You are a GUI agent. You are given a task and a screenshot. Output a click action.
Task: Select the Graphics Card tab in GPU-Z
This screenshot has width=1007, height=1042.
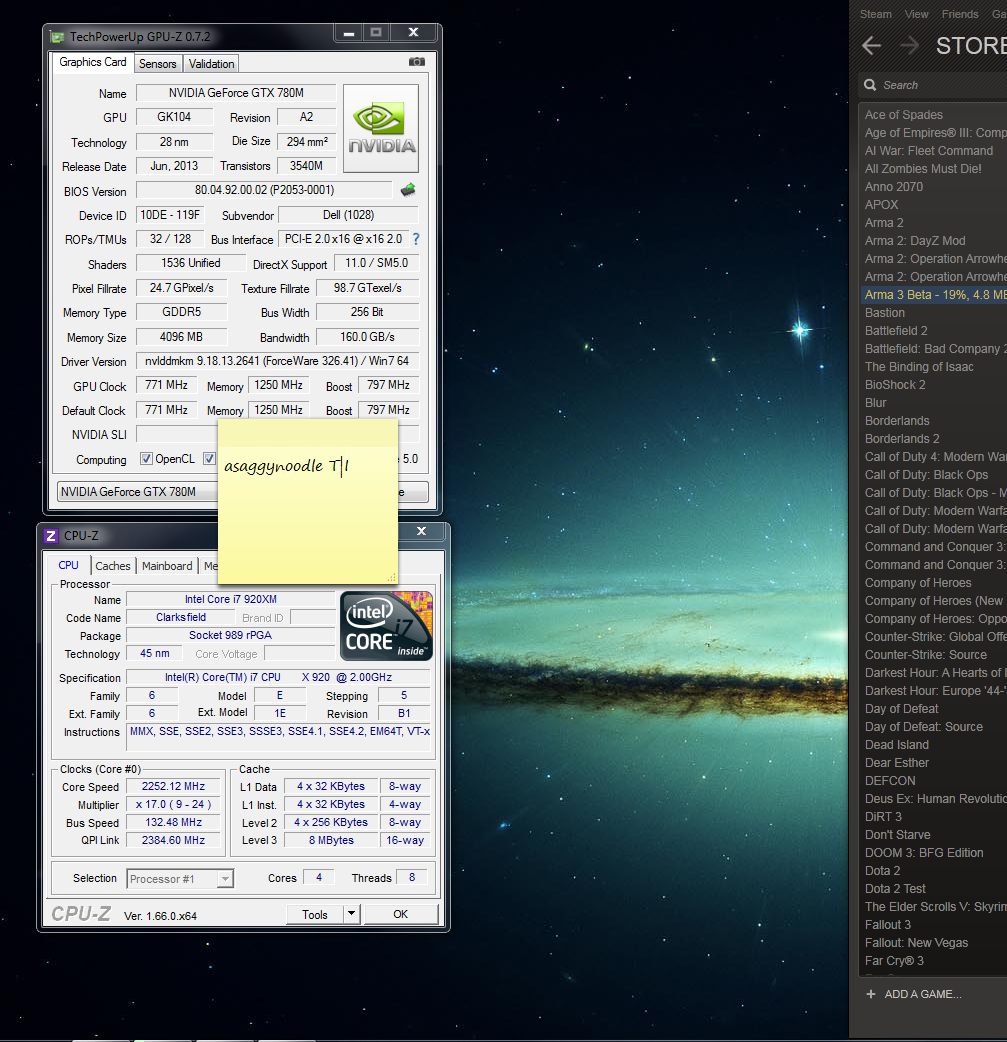pos(92,62)
